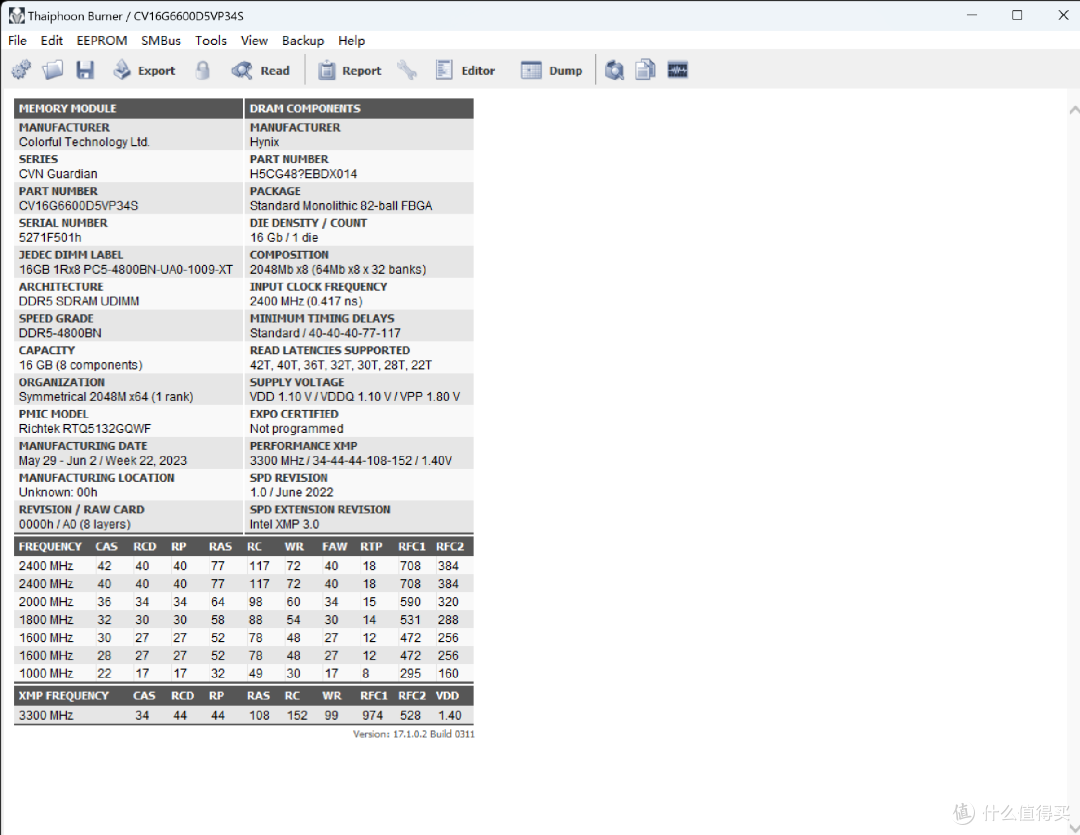1080x835 pixels.
Task: Click the screenshot camera icon
Action: (614, 70)
